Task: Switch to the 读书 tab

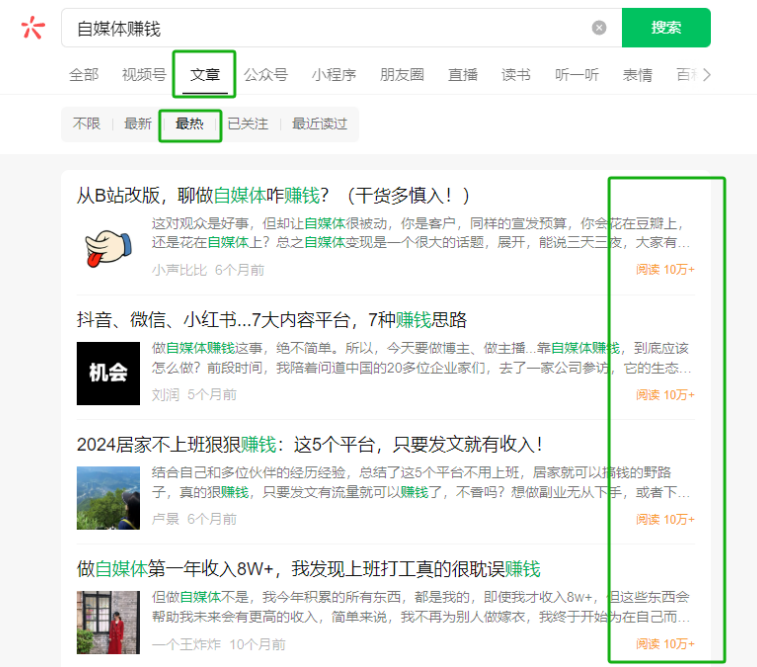Action: 516,75
